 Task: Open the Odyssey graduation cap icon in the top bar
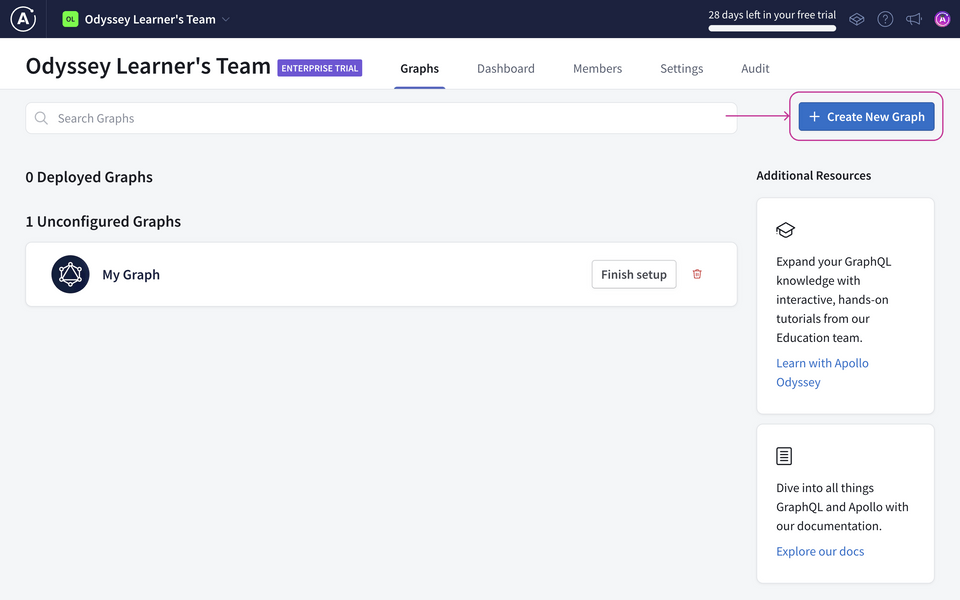(857, 20)
